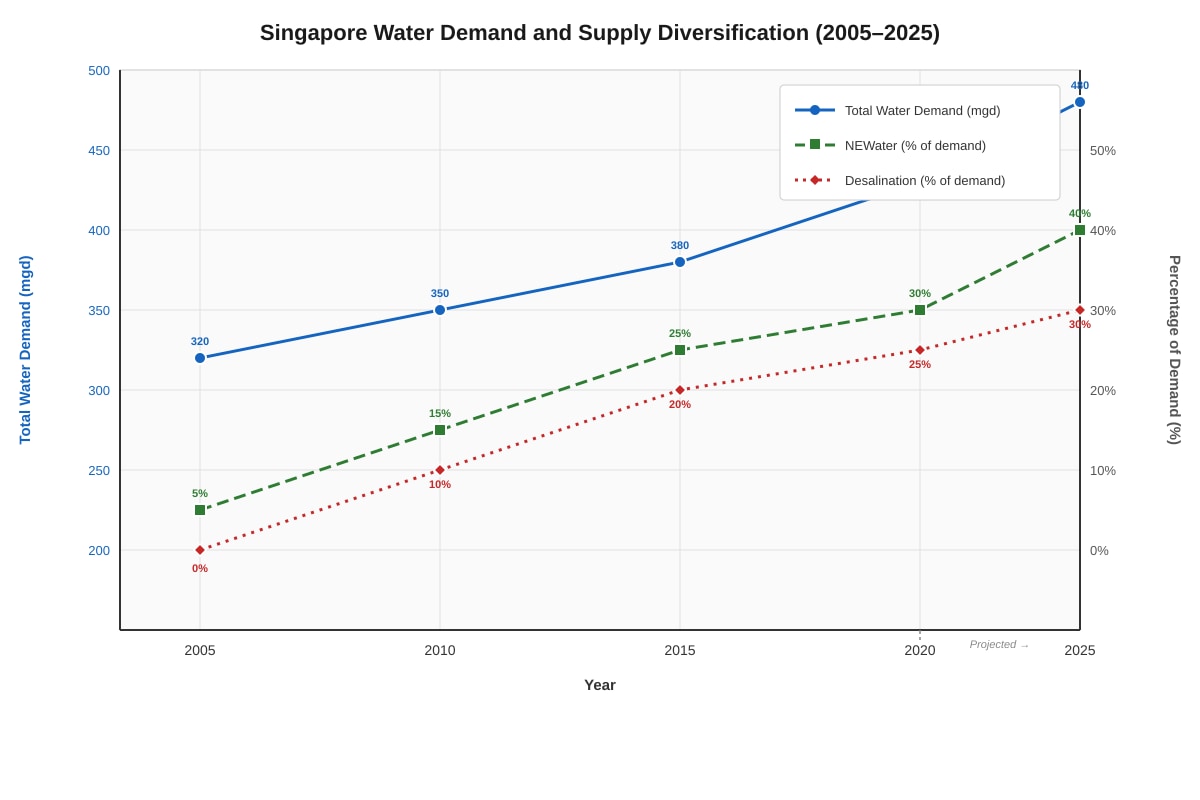Click the 200 left-axis tick label
The height and width of the screenshot is (800, 1200).
(x=99, y=550)
